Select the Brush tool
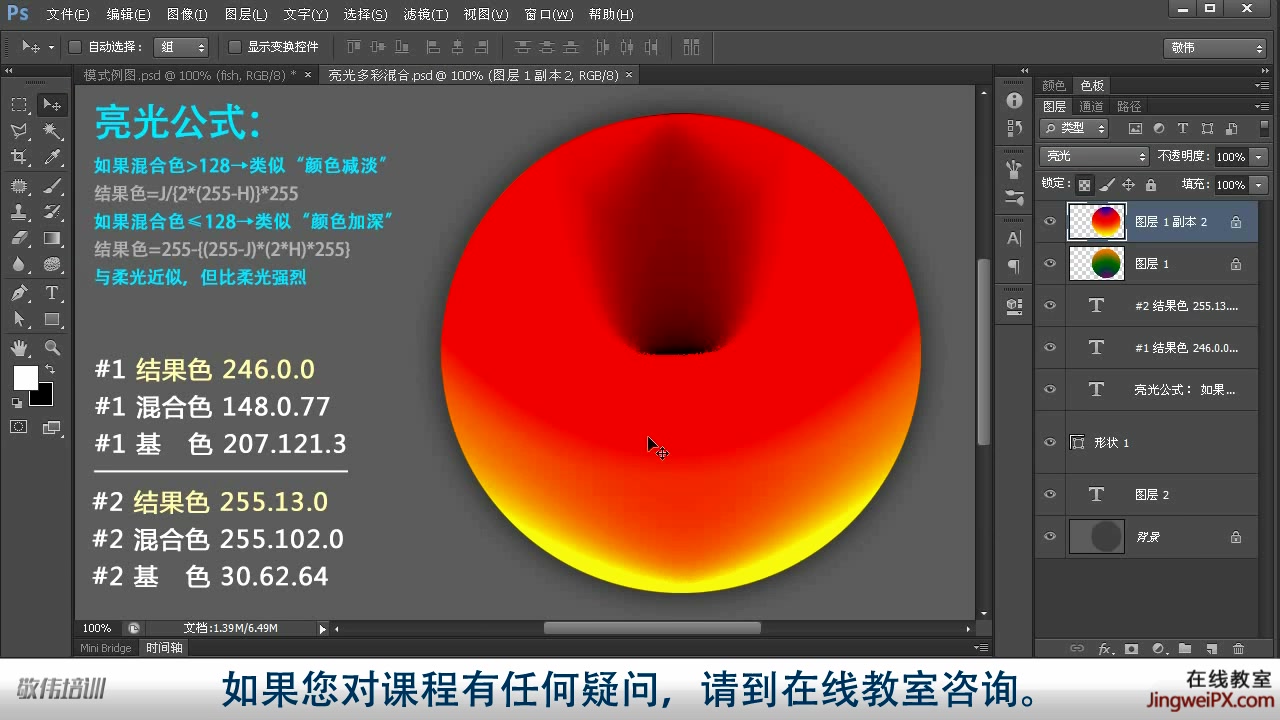The width and height of the screenshot is (1280, 720). point(49,188)
